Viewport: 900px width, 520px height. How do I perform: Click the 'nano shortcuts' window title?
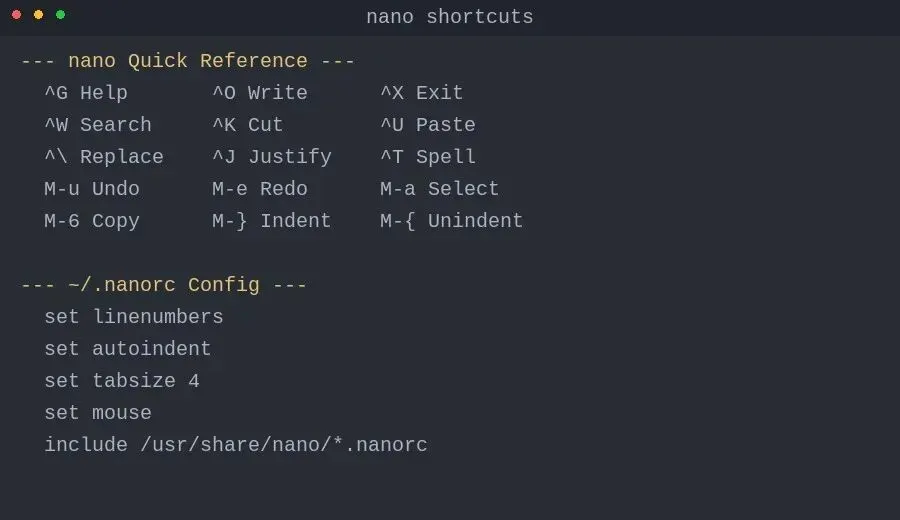point(449,17)
